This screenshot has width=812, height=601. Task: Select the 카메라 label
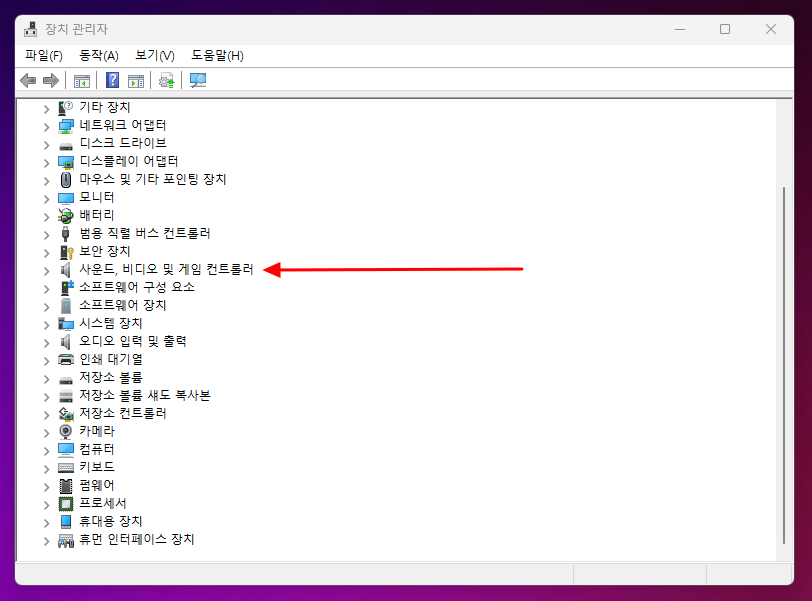[97, 431]
